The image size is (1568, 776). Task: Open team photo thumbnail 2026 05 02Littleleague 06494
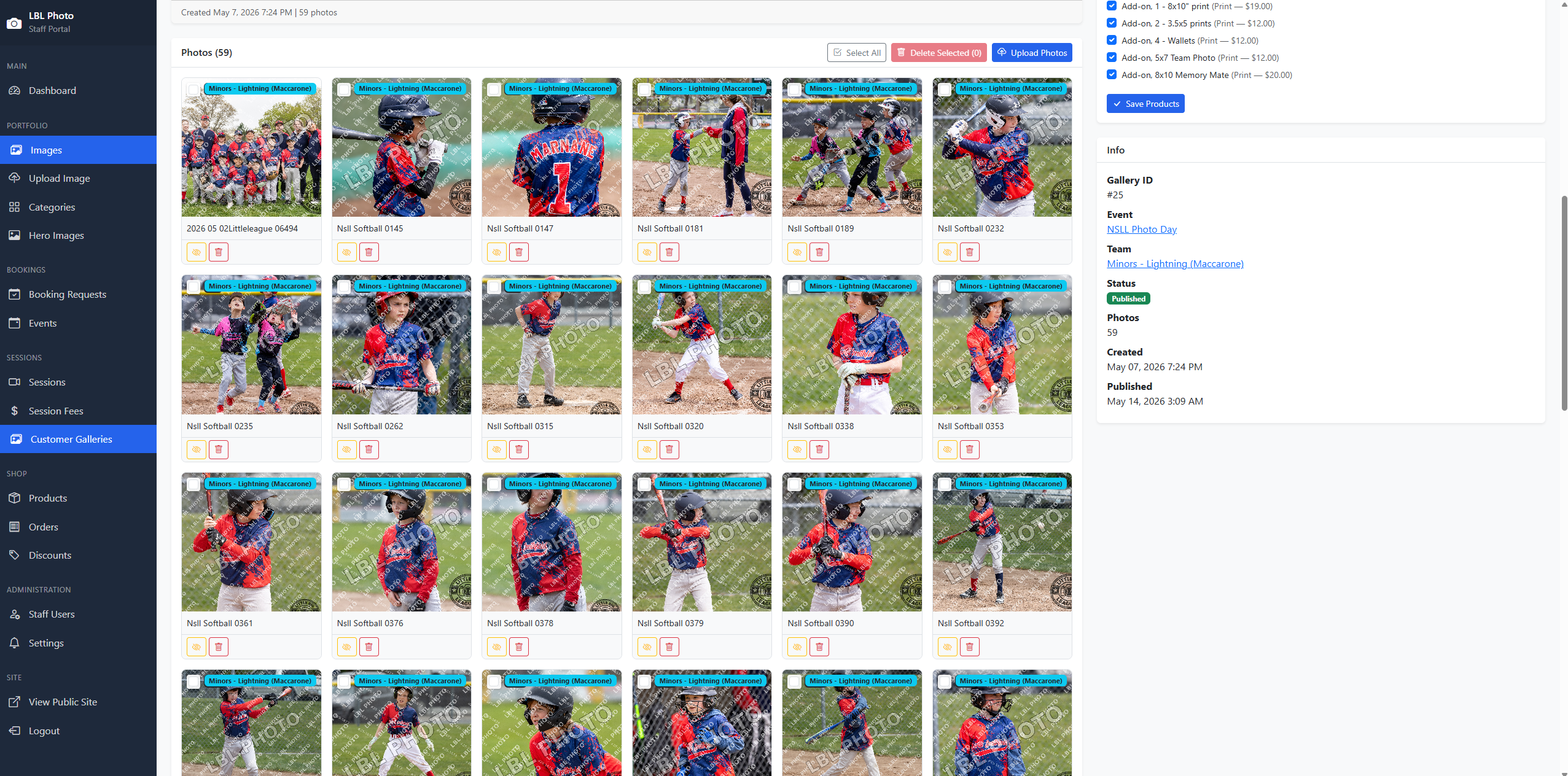pyautogui.click(x=251, y=147)
